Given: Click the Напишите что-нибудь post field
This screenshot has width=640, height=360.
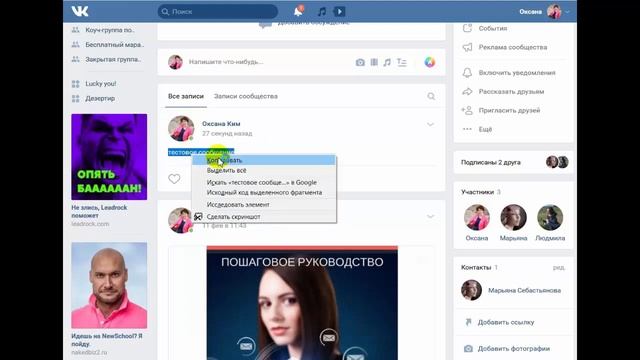Looking at the screenshot, I should [x=226, y=62].
